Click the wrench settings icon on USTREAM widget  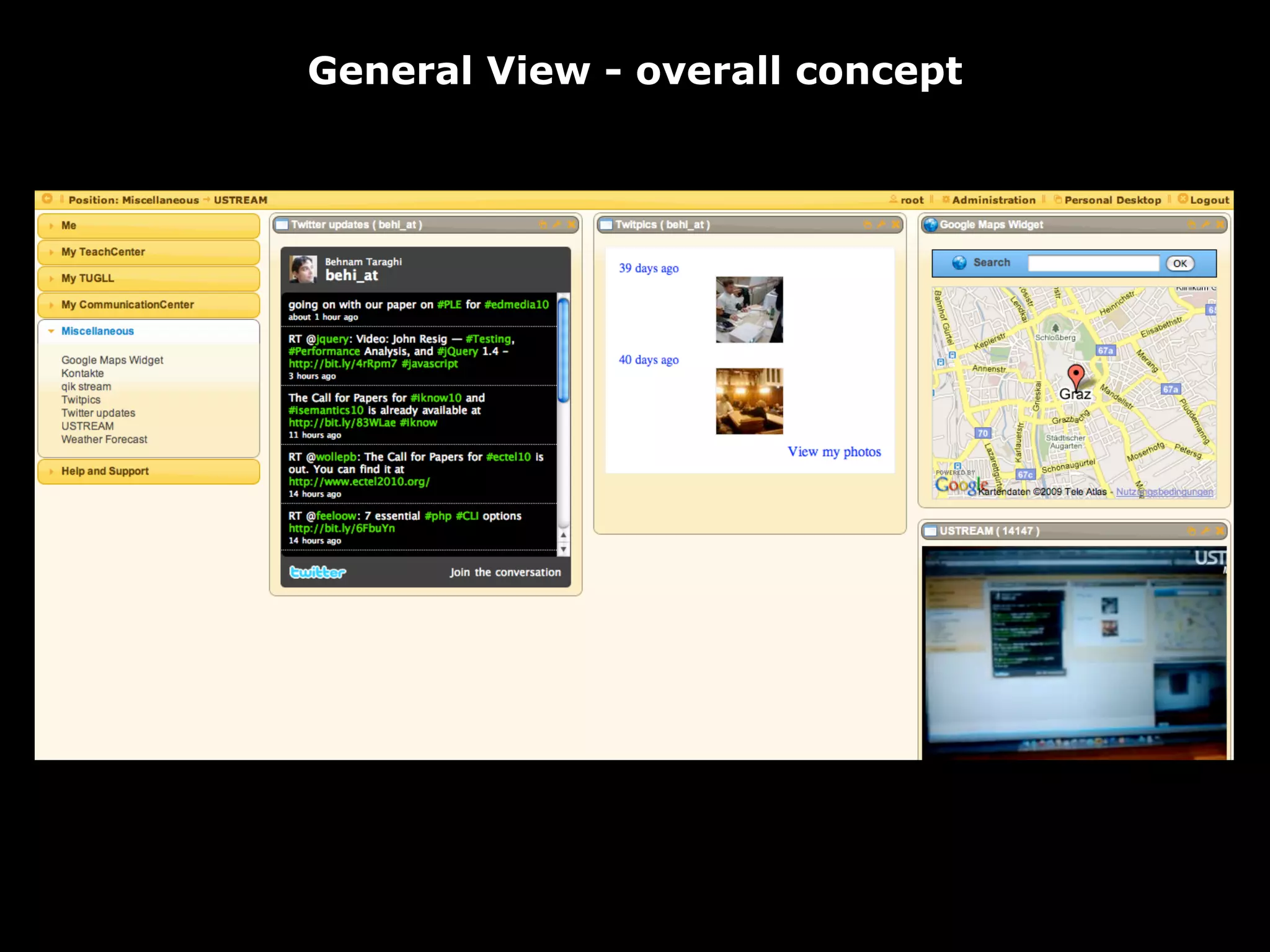(1206, 531)
